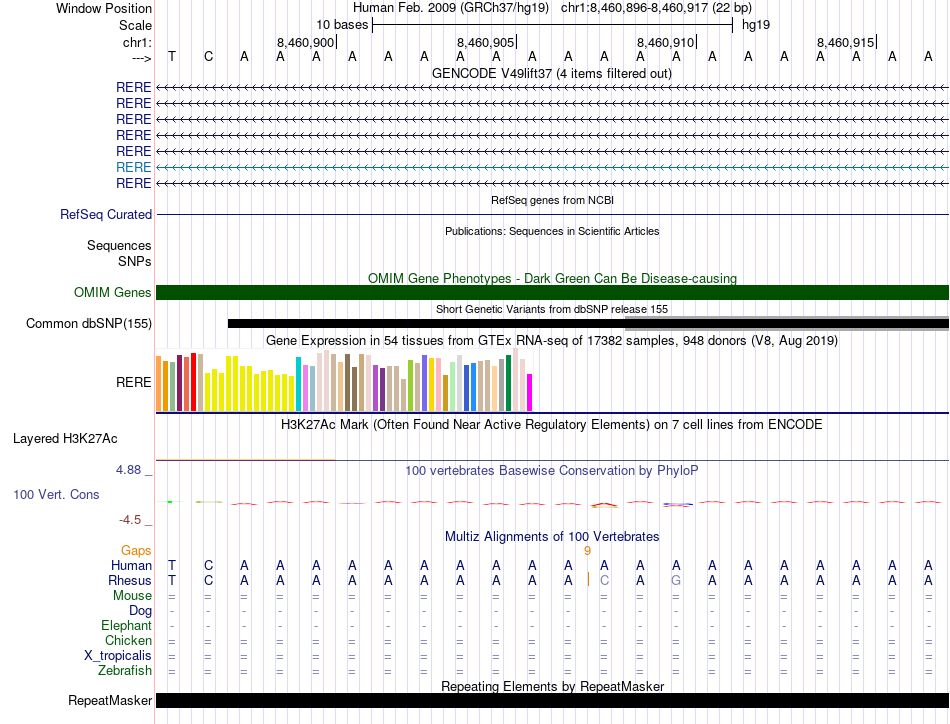
Task: Select the OMIM Genes track label
Action: [x=112, y=293]
